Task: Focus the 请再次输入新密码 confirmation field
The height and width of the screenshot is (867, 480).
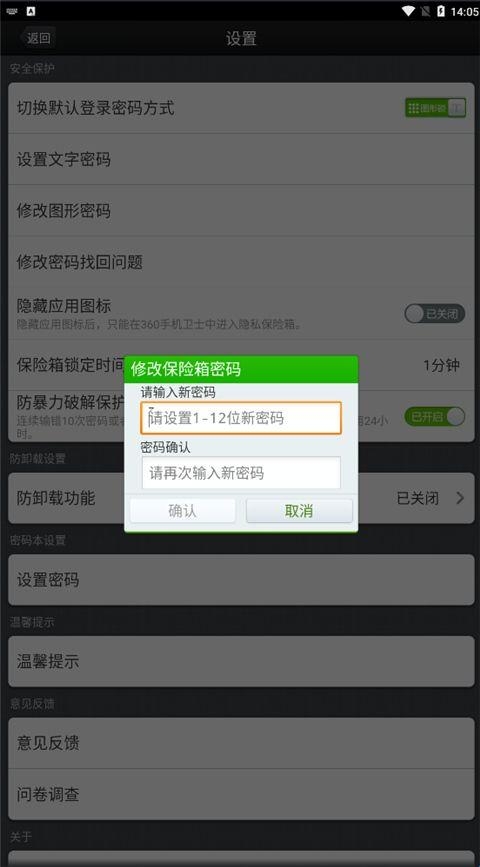Action: tap(241, 473)
